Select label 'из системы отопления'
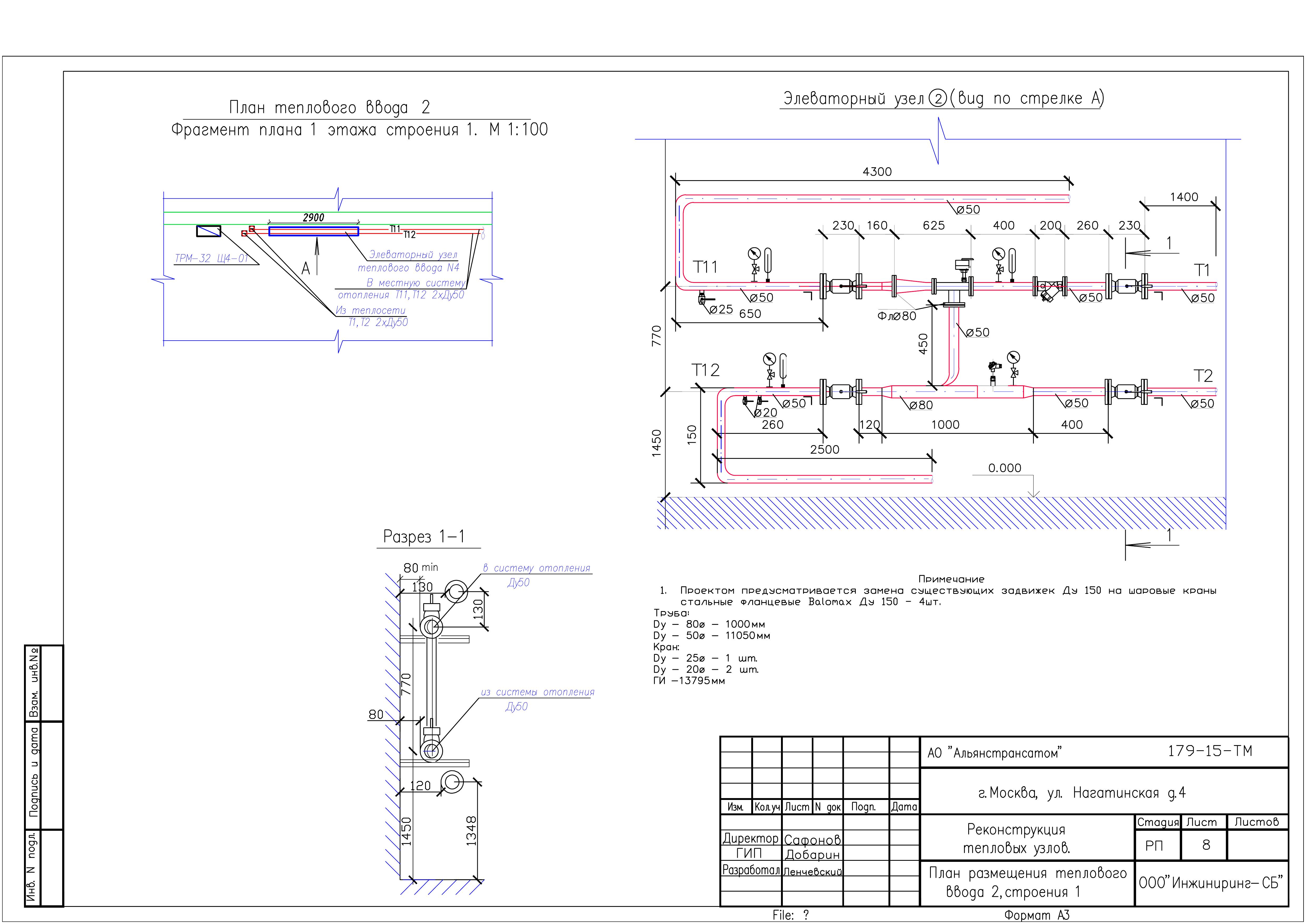This screenshot has height=924, width=1307. click(x=537, y=692)
